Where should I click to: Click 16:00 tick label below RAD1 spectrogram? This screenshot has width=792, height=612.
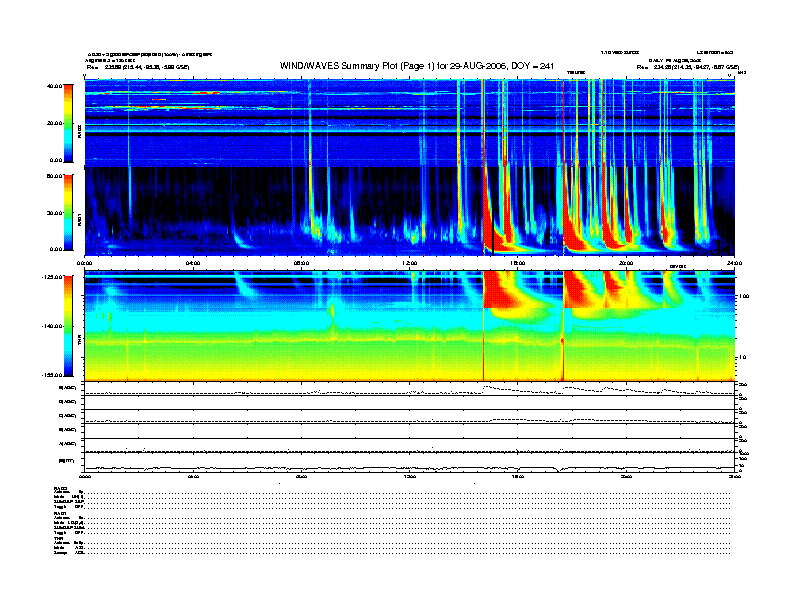(x=518, y=263)
